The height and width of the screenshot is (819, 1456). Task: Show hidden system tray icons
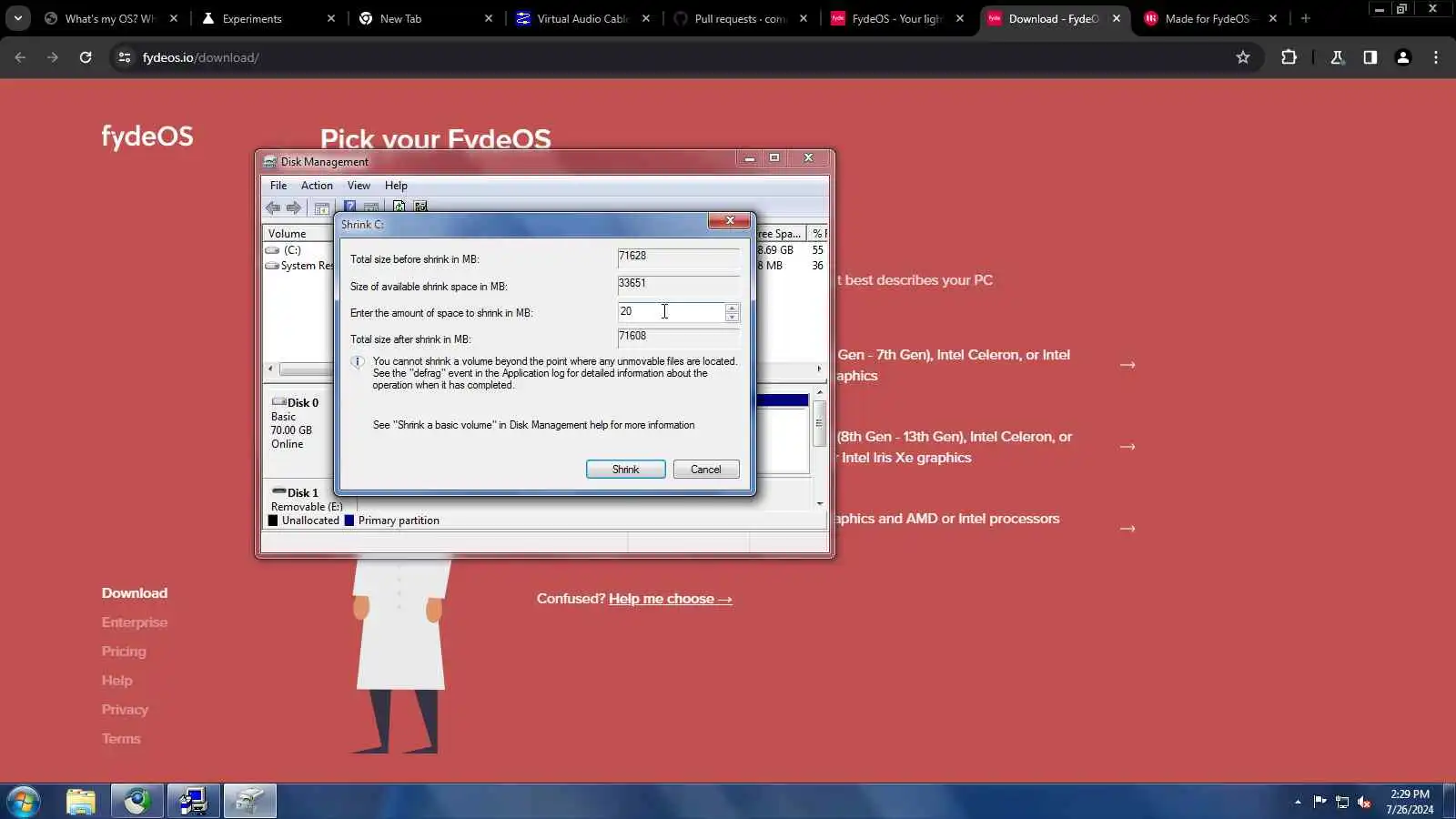tap(1298, 802)
